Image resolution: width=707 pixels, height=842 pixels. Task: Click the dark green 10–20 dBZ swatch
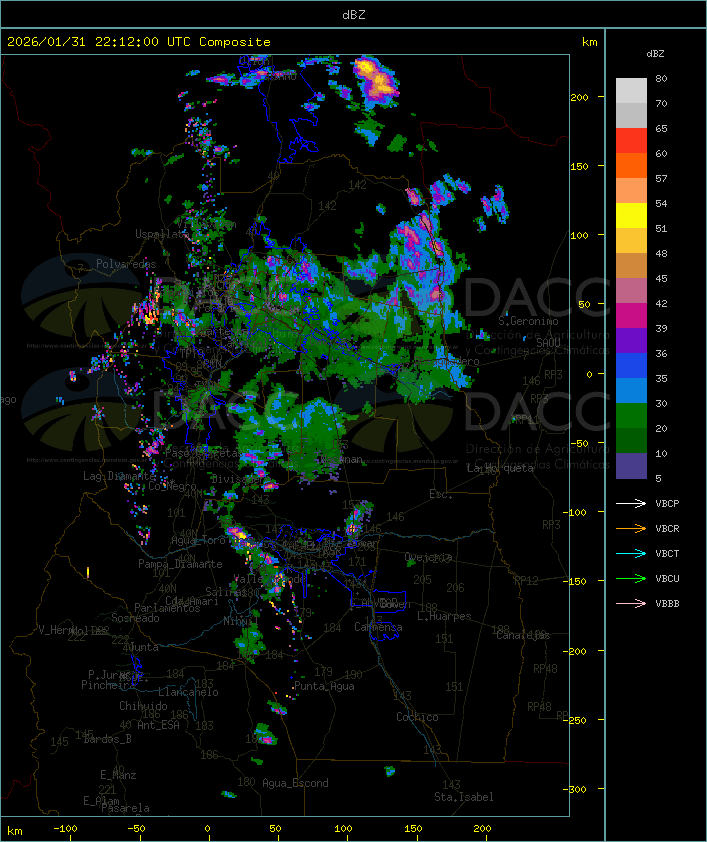[x=631, y=441]
